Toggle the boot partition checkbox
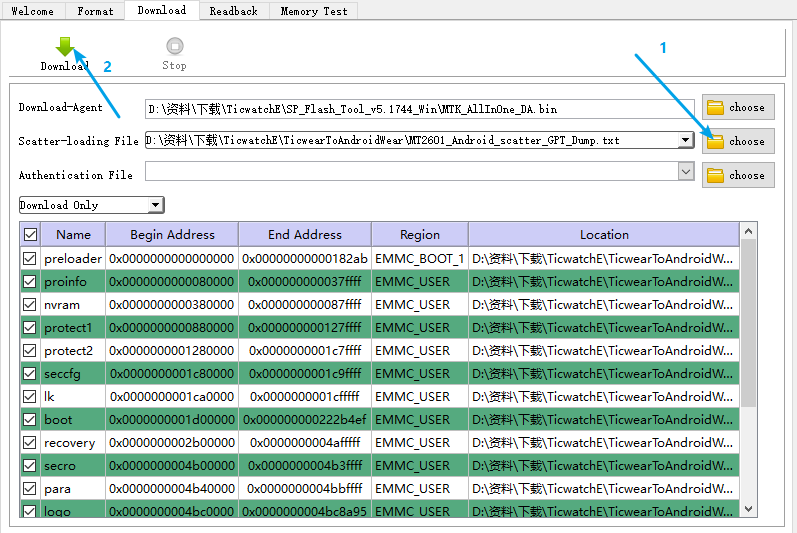797x533 pixels. pos(29,420)
